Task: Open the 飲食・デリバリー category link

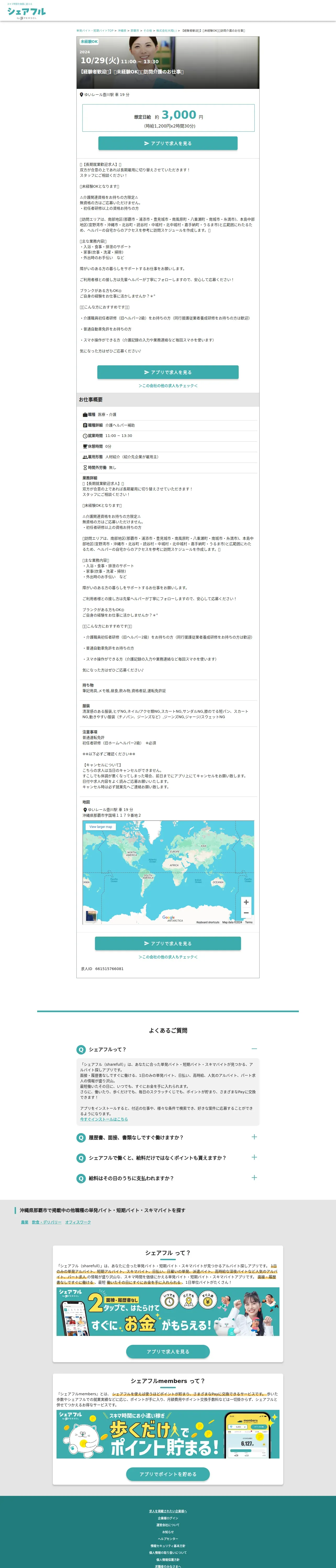Action: click(46, 1222)
